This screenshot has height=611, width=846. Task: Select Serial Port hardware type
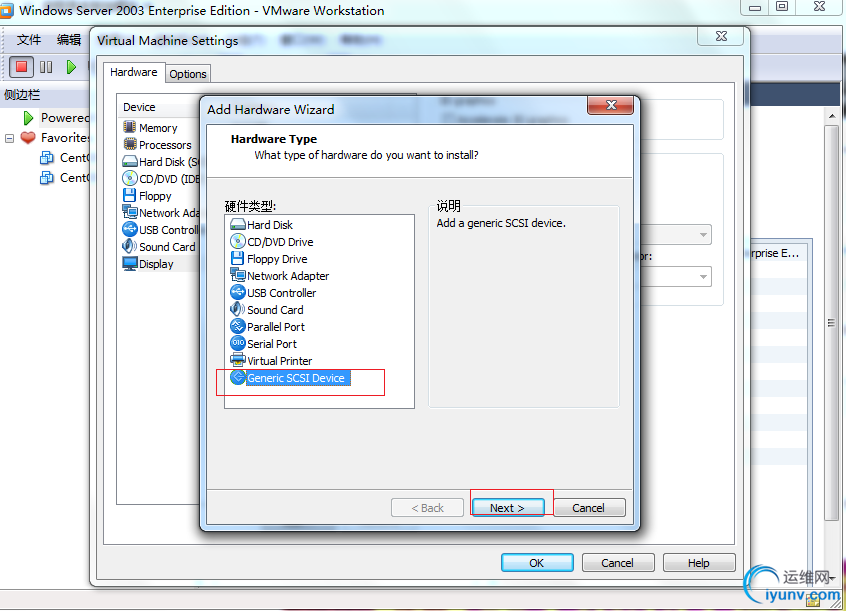pyautogui.click(x=263, y=344)
